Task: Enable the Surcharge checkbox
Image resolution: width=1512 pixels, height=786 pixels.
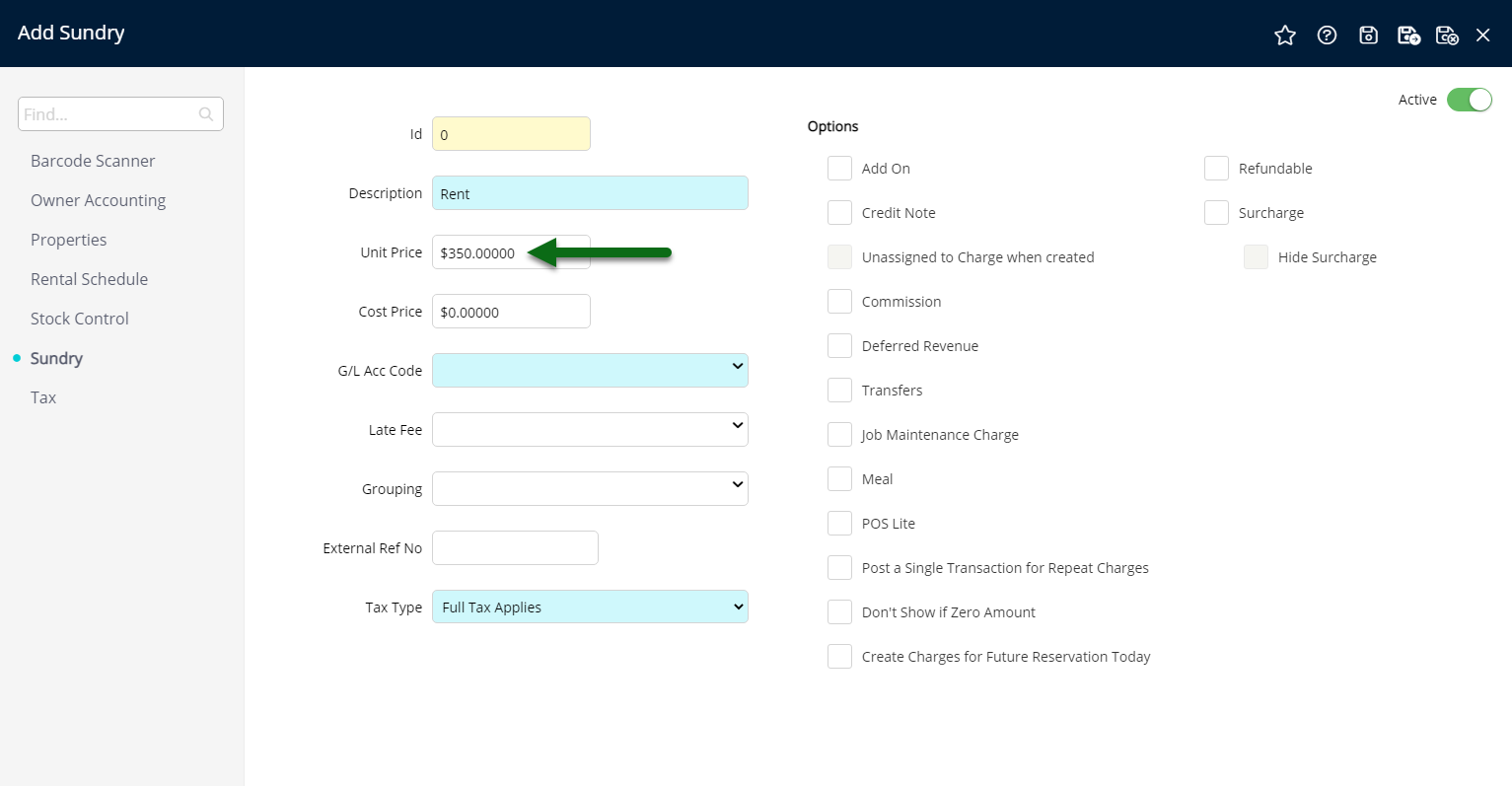Action: click(1216, 212)
